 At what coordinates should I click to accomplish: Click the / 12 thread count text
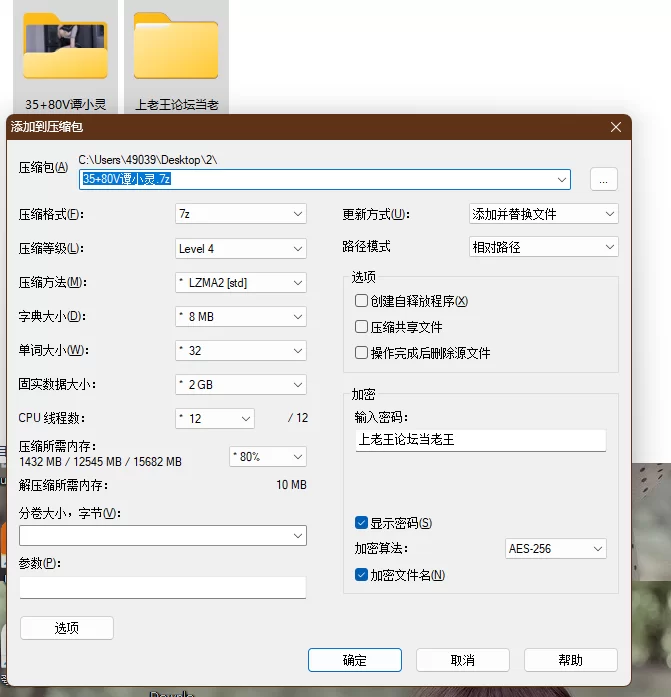tap(298, 418)
